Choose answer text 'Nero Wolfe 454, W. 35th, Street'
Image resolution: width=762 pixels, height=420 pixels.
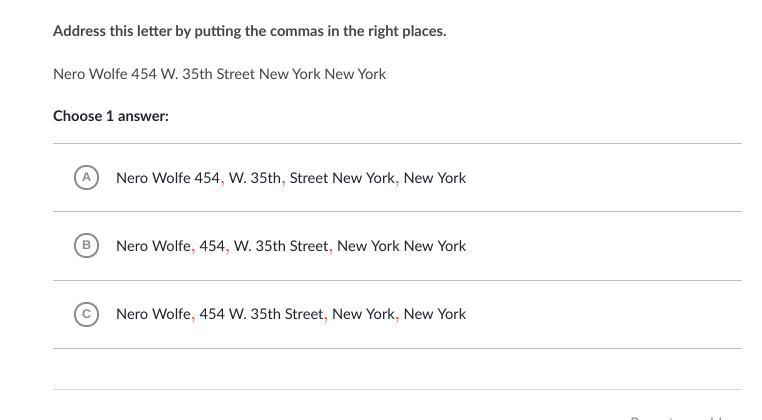pyautogui.click(x=222, y=178)
